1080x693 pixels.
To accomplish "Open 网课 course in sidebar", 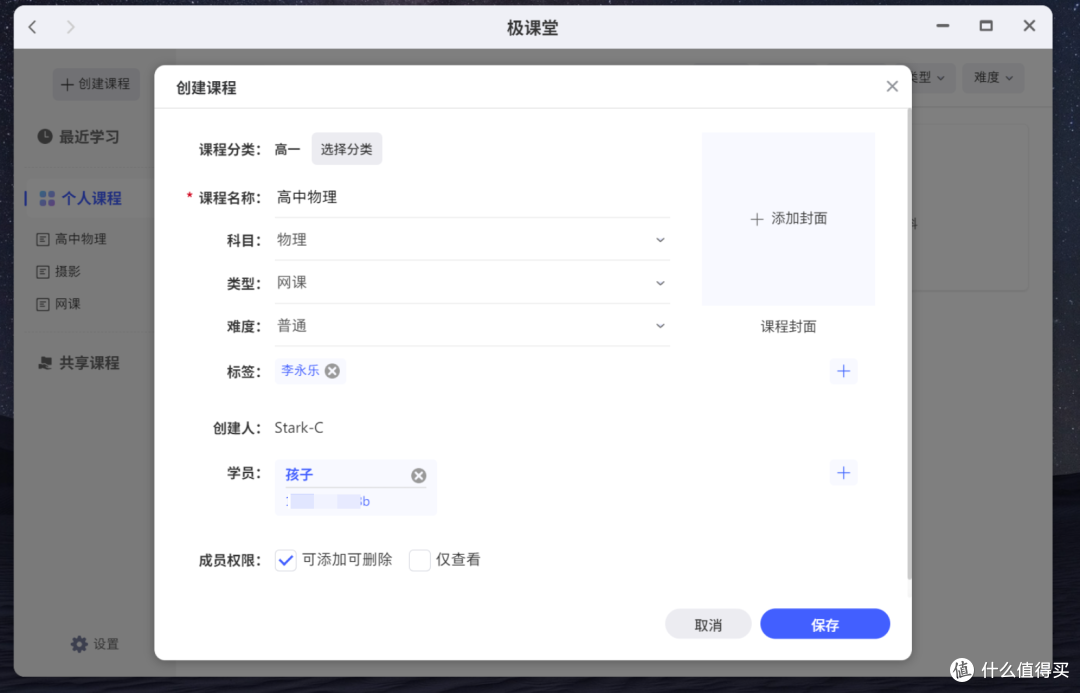I will pyautogui.click(x=59, y=304).
